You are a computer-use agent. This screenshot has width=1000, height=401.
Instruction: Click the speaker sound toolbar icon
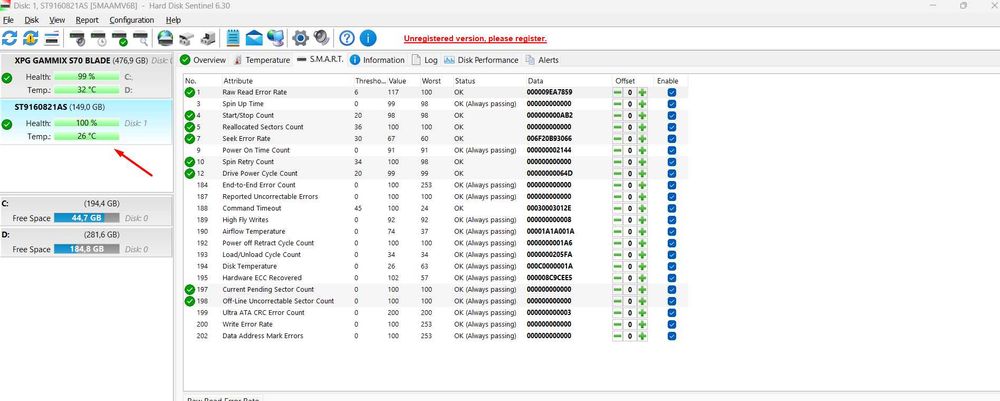point(321,38)
